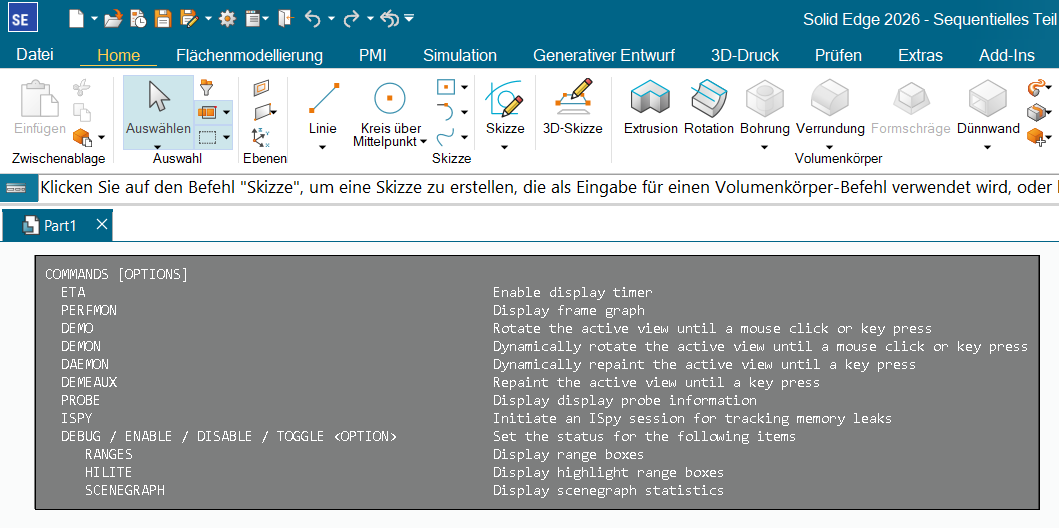Undo the last action
Image resolution: width=1059 pixels, height=528 pixels.
pos(312,19)
